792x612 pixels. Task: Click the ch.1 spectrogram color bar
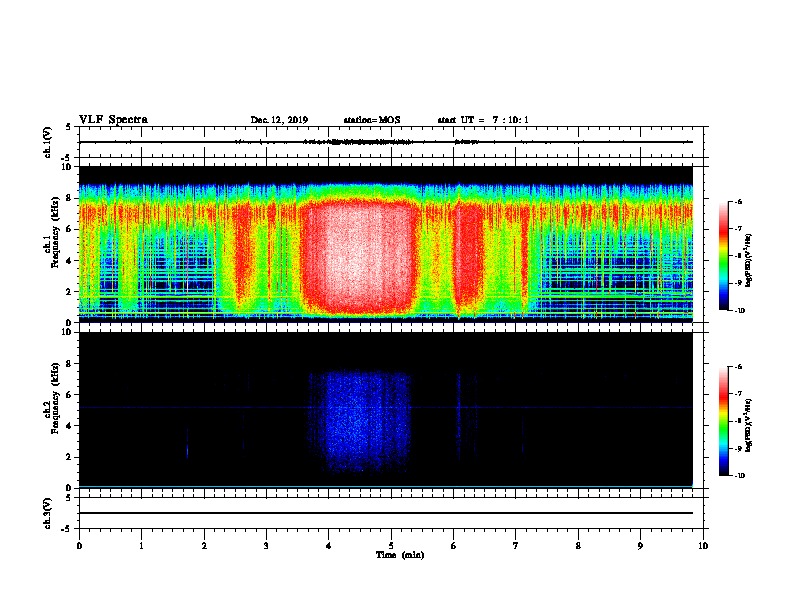tap(723, 256)
